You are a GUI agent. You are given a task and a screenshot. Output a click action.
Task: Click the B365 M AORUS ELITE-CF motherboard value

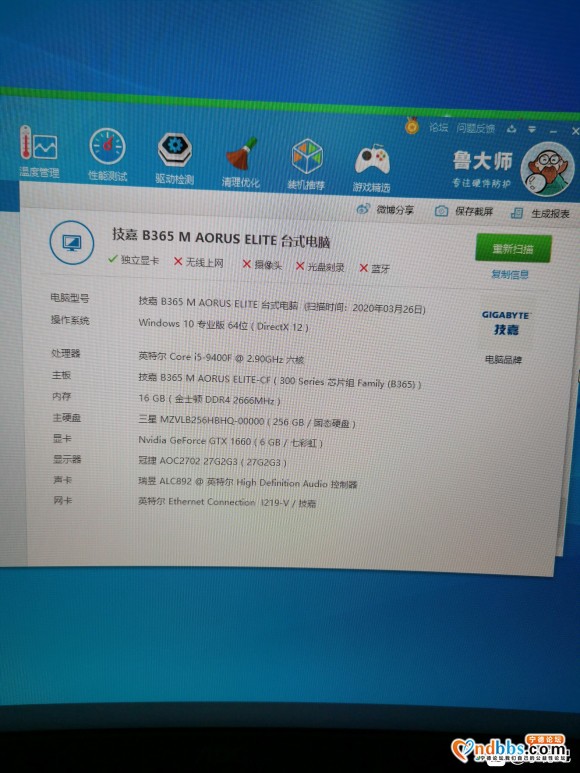(279, 380)
